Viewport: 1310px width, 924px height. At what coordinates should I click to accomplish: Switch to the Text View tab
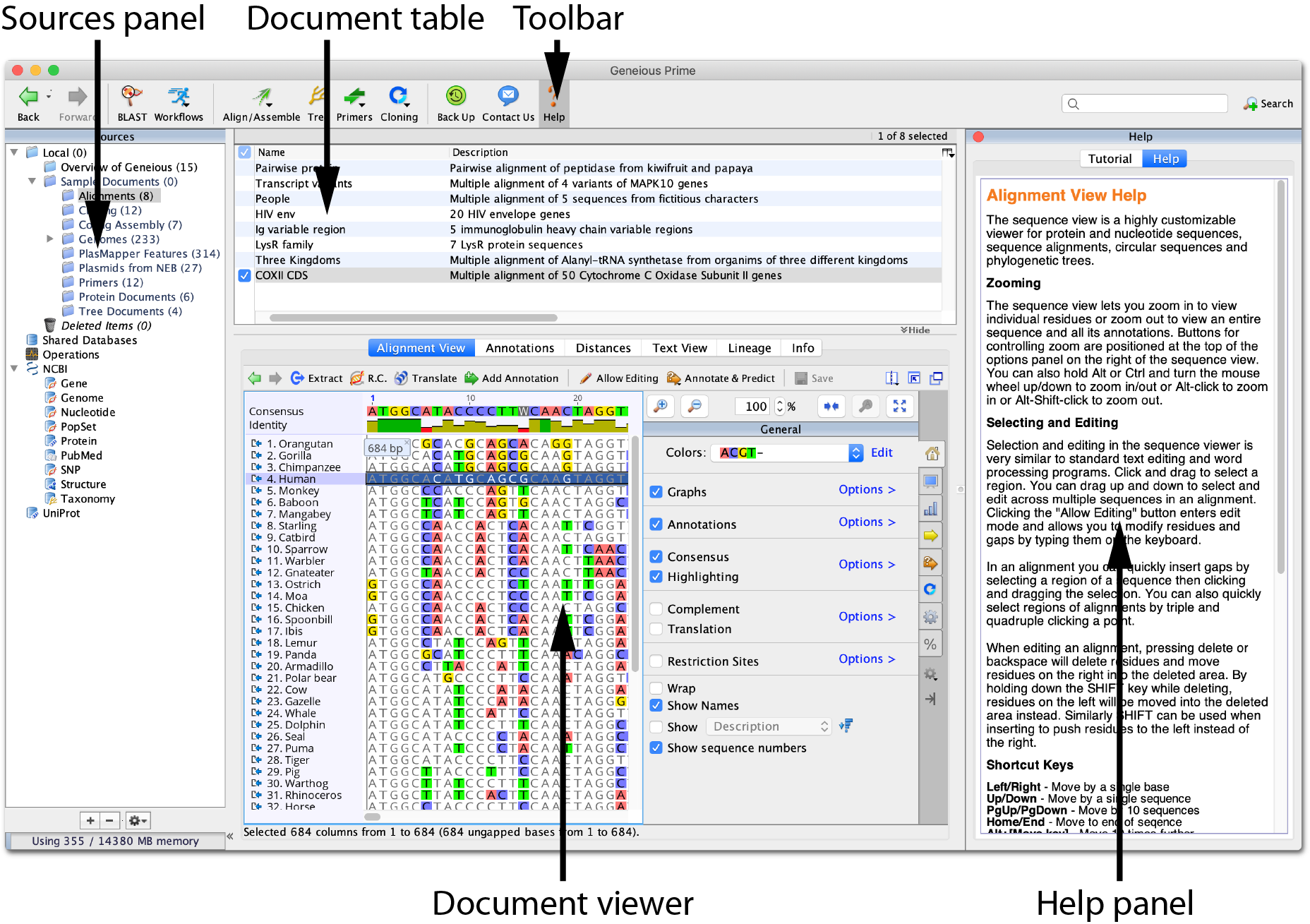pyautogui.click(x=680, y=348)
